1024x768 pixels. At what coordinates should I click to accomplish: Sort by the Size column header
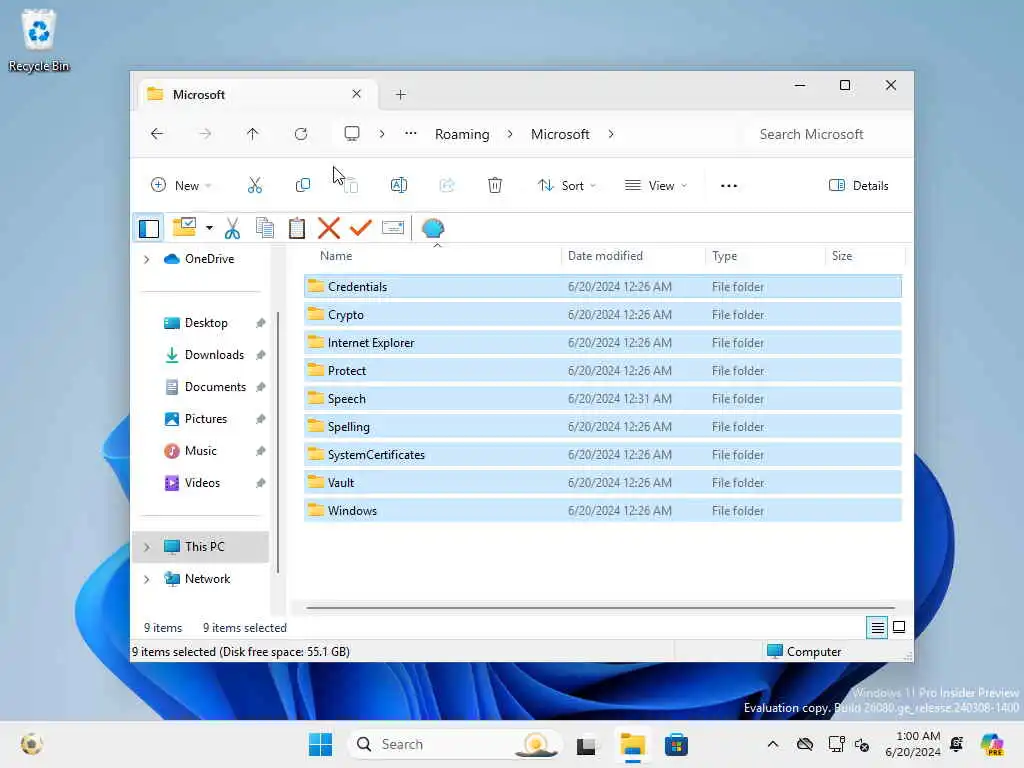[x=863, y=256]
